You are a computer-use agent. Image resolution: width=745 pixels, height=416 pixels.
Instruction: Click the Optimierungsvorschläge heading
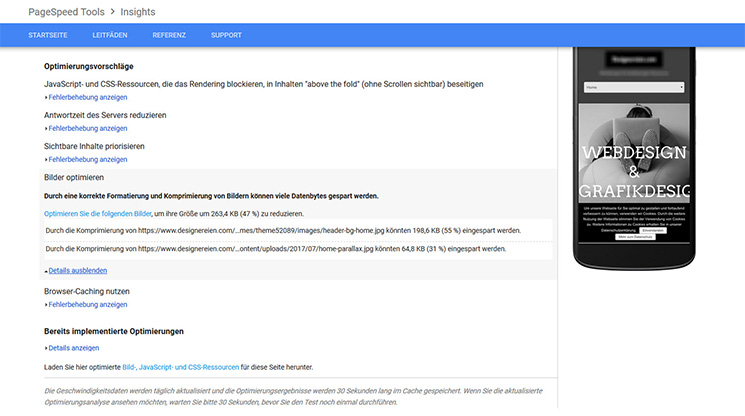[89, 66]
